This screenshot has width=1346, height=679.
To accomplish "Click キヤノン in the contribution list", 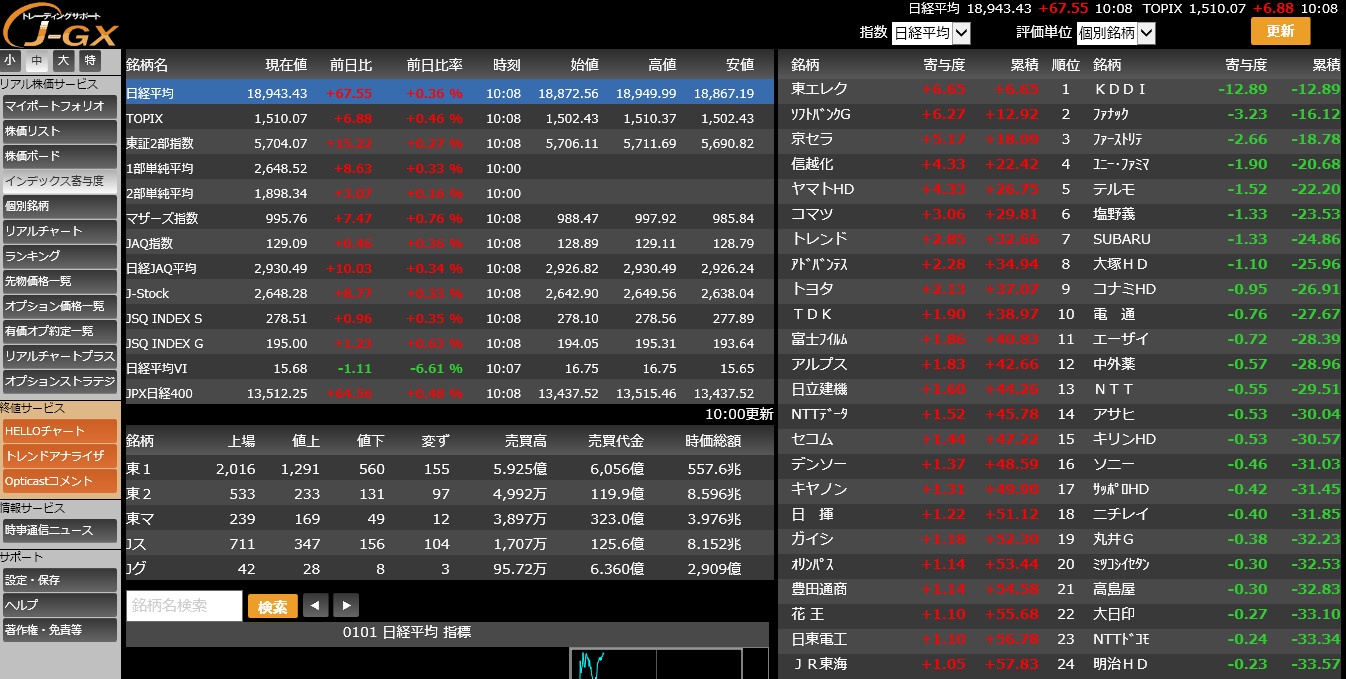I will [819, 489].
